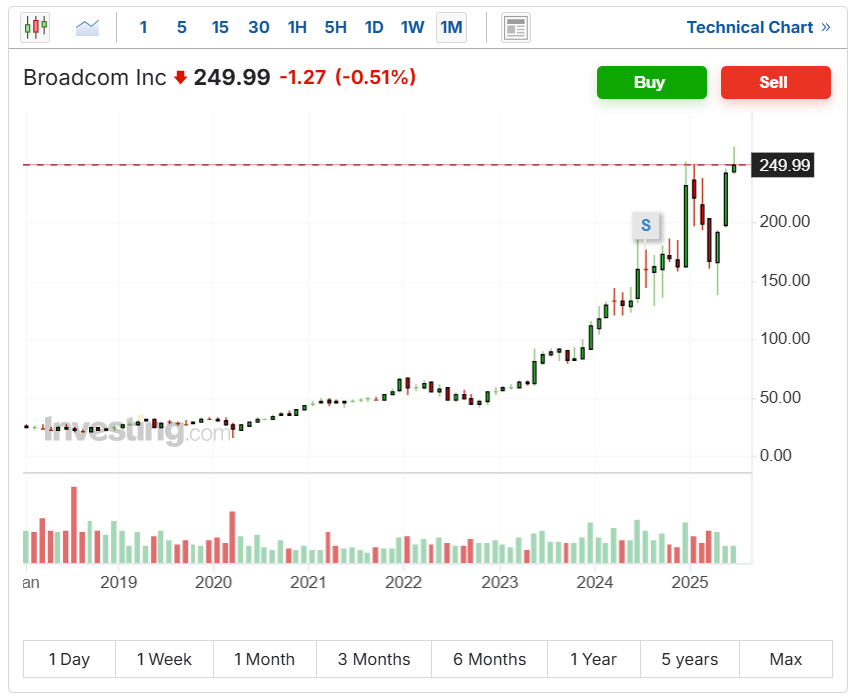Show the 6 Months range
This screenshot has height=696, width=851.
(x=490, y=659)
